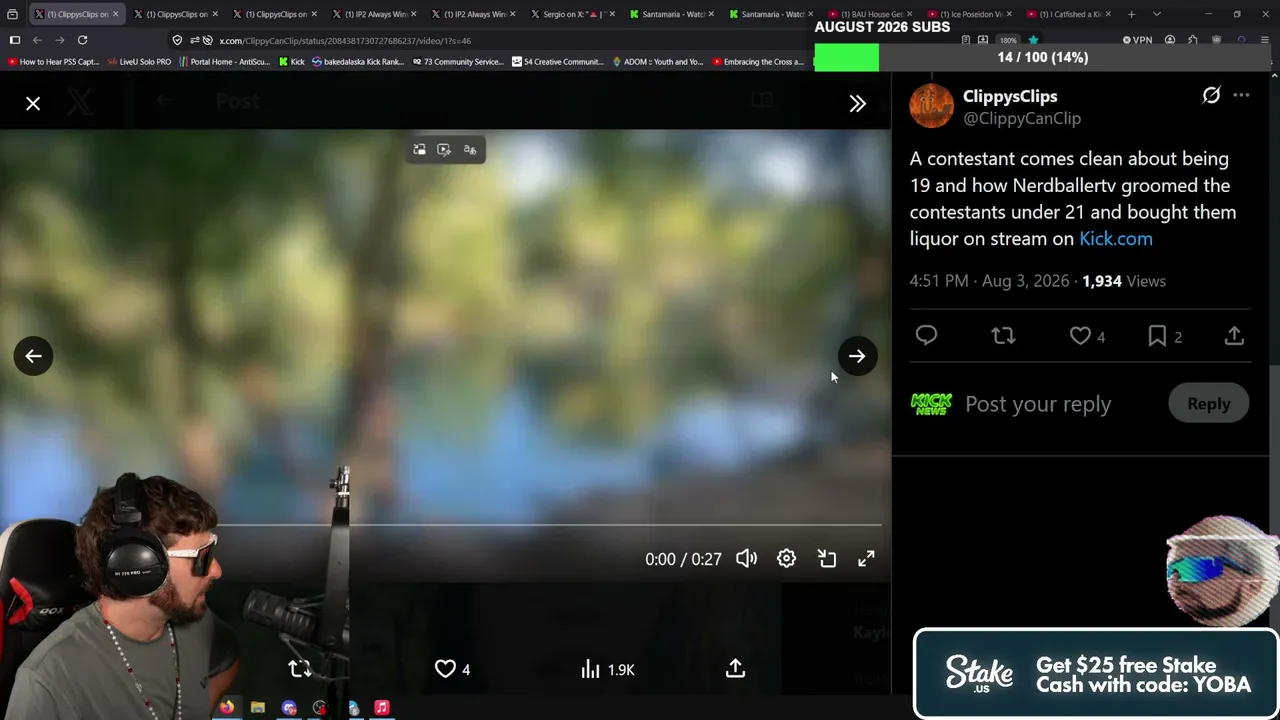Go back in browser history

[37, 40]
